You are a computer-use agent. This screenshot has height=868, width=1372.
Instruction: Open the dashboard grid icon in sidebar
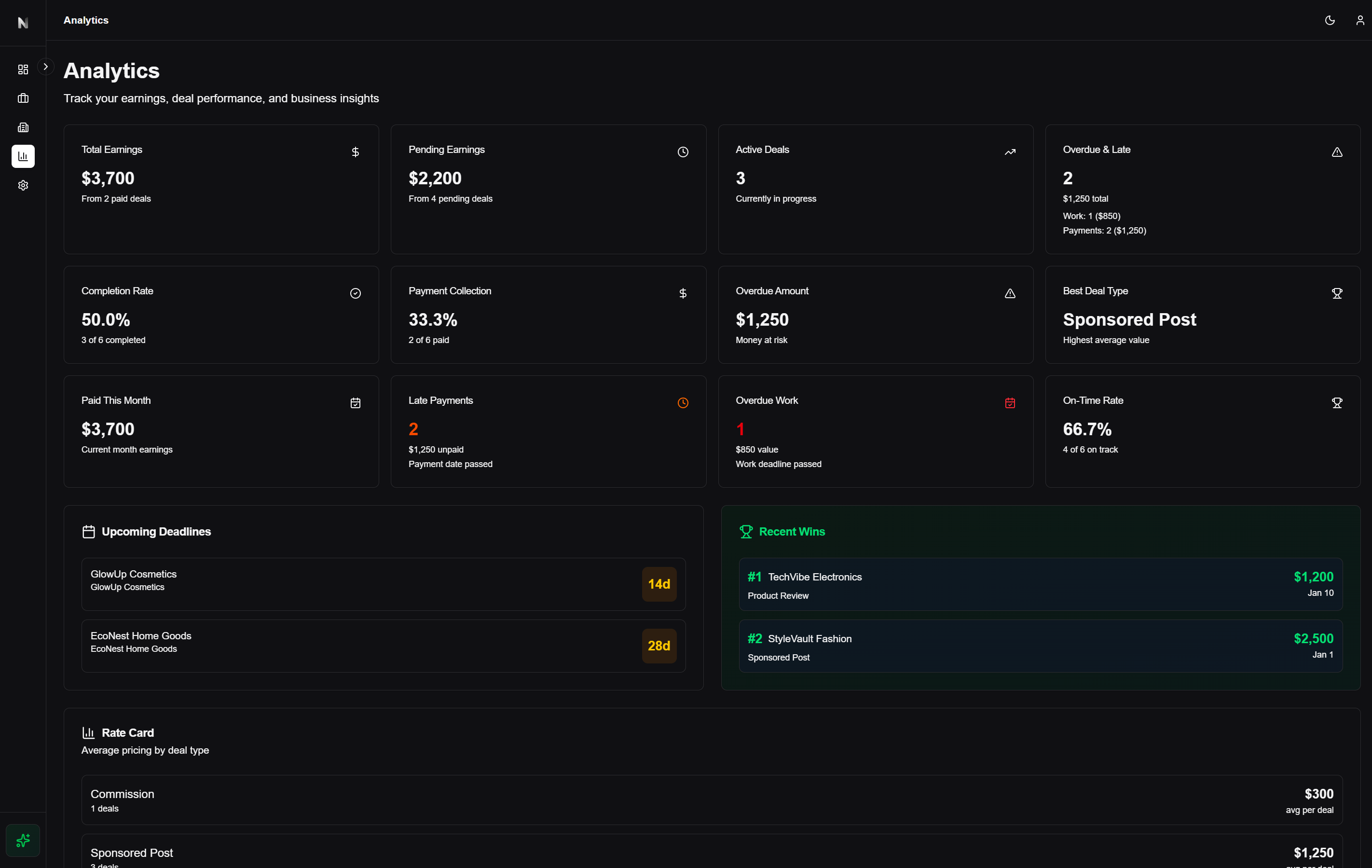click(x=23, y=69)
